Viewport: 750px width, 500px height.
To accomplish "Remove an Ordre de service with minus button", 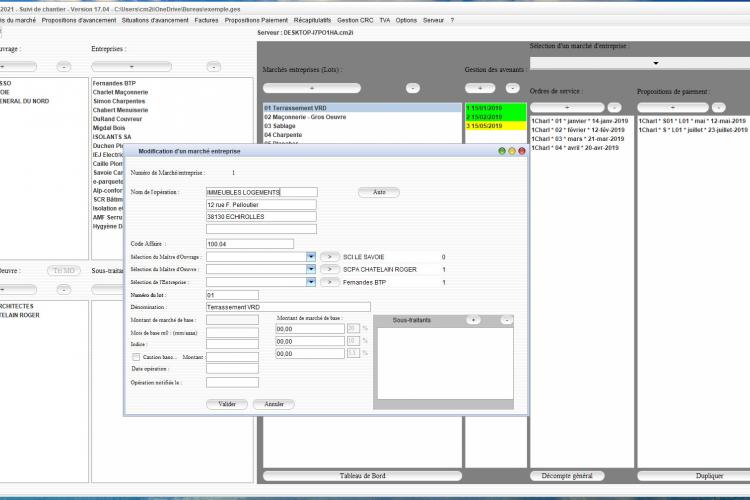I will point(615,108).
